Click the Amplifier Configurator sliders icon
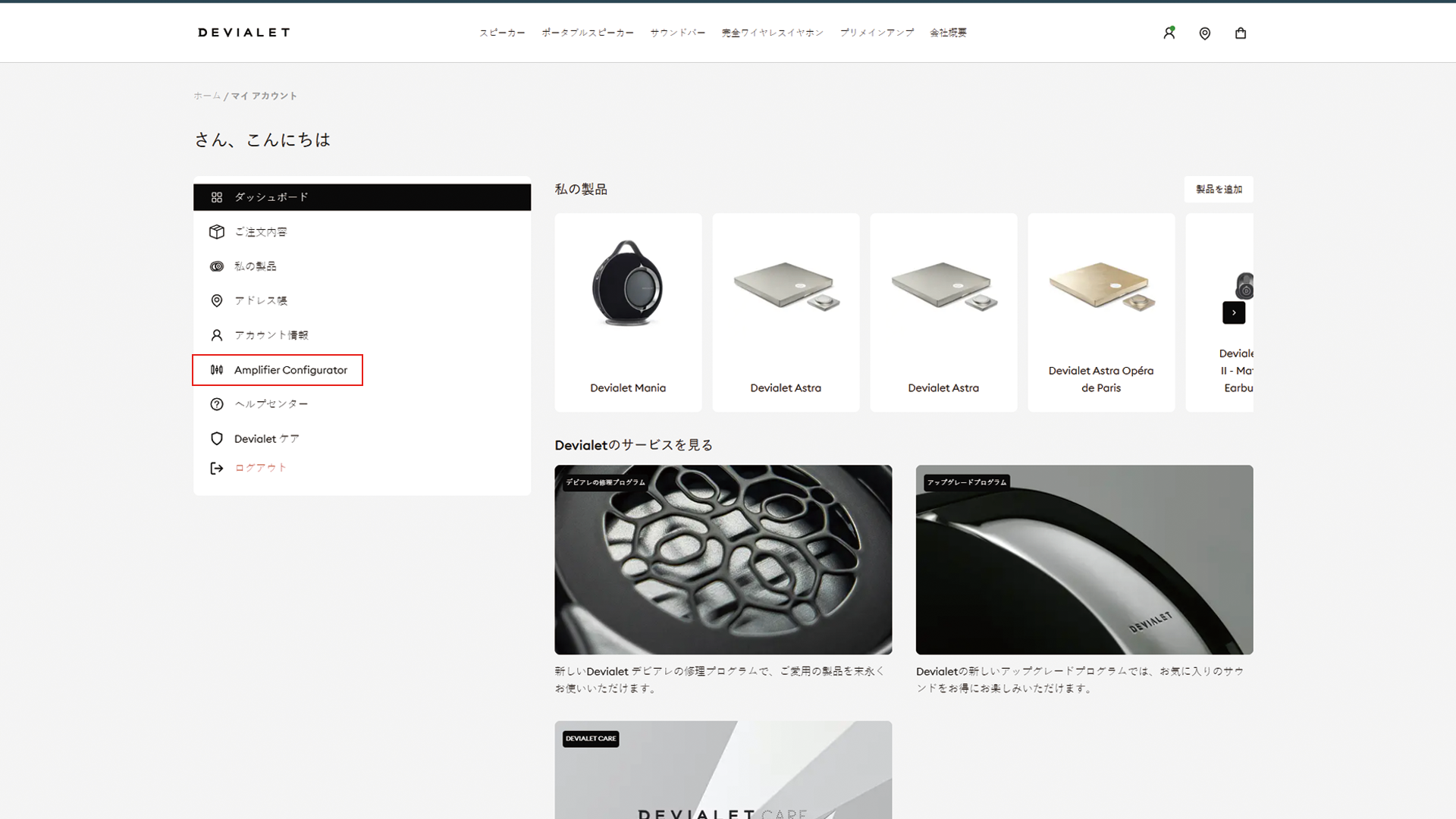1456x819 pixels. coord(217,370)
